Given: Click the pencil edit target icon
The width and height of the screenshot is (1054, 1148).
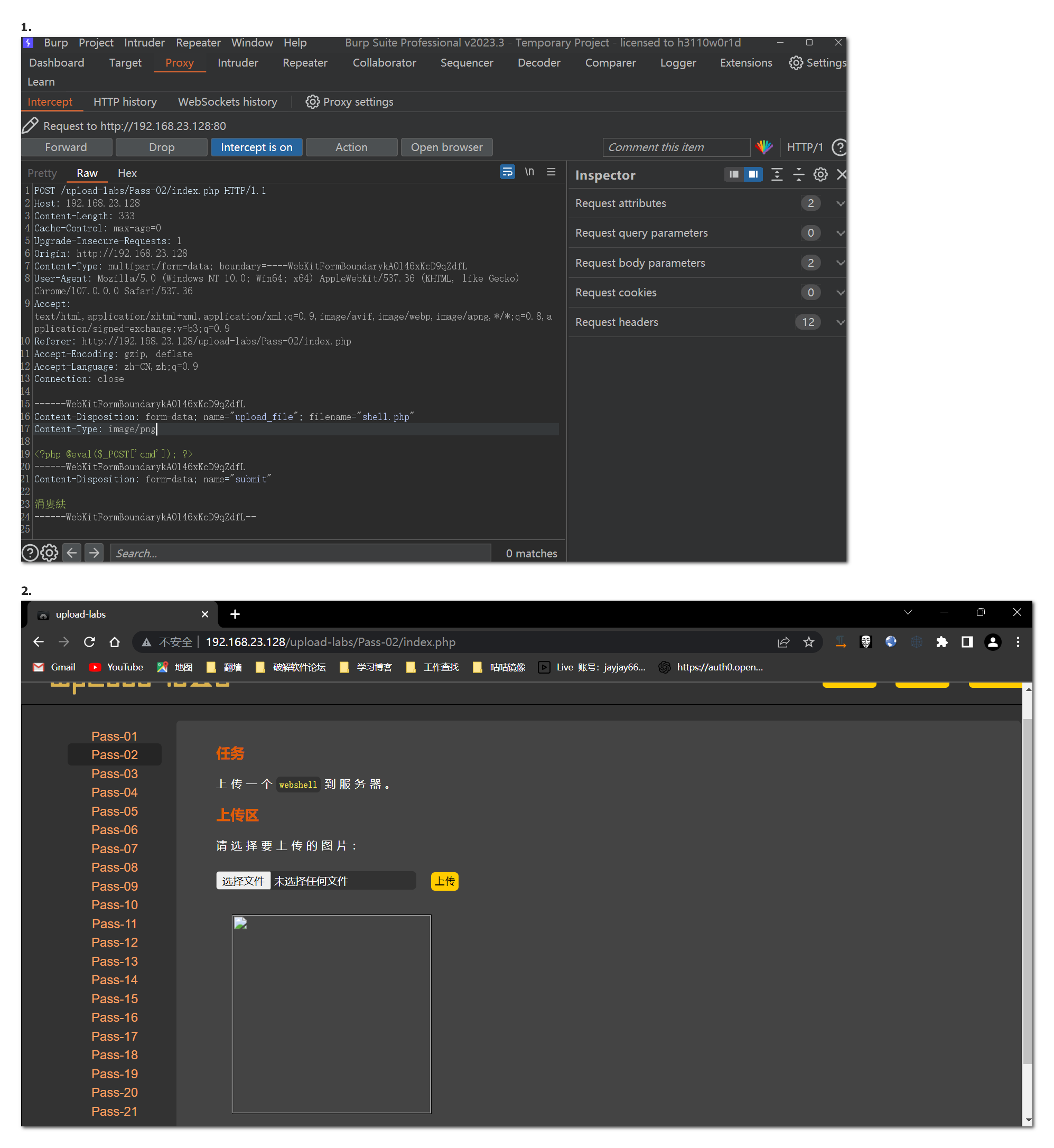Looking at the screenshot, I should point(30,125).
